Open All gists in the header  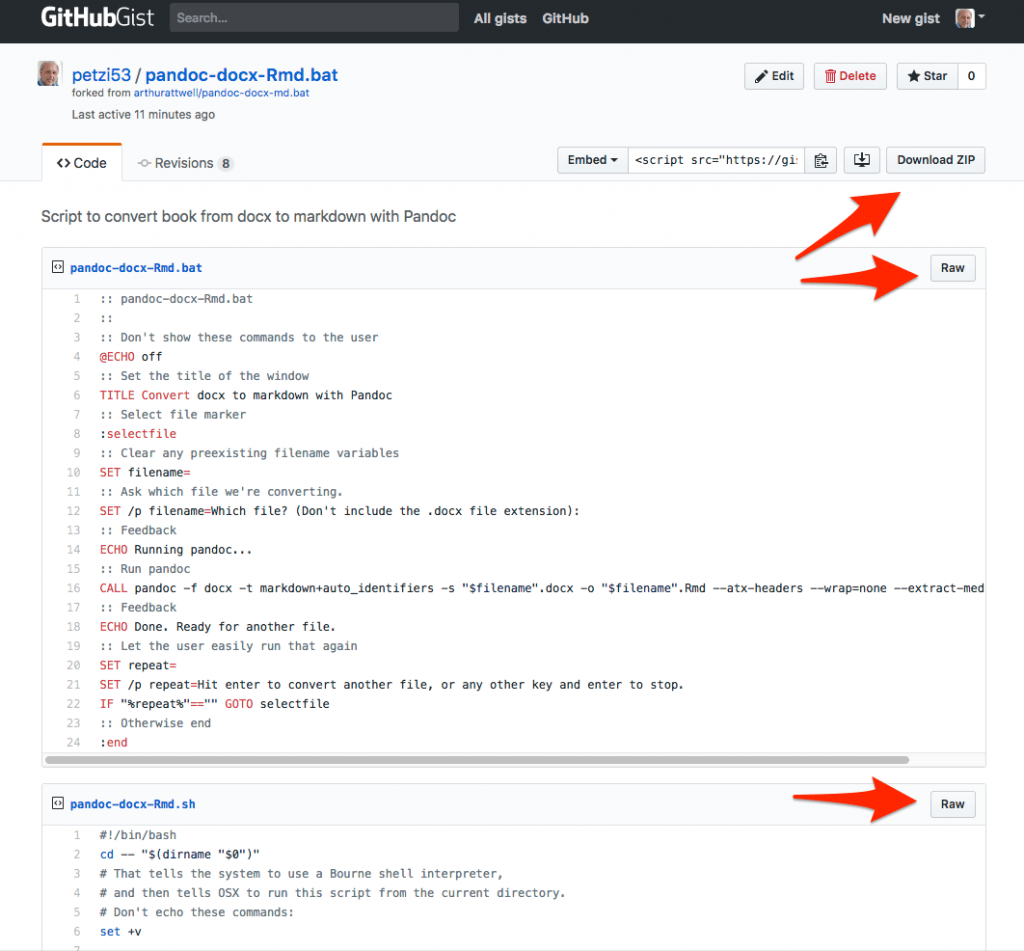(500, 18)
